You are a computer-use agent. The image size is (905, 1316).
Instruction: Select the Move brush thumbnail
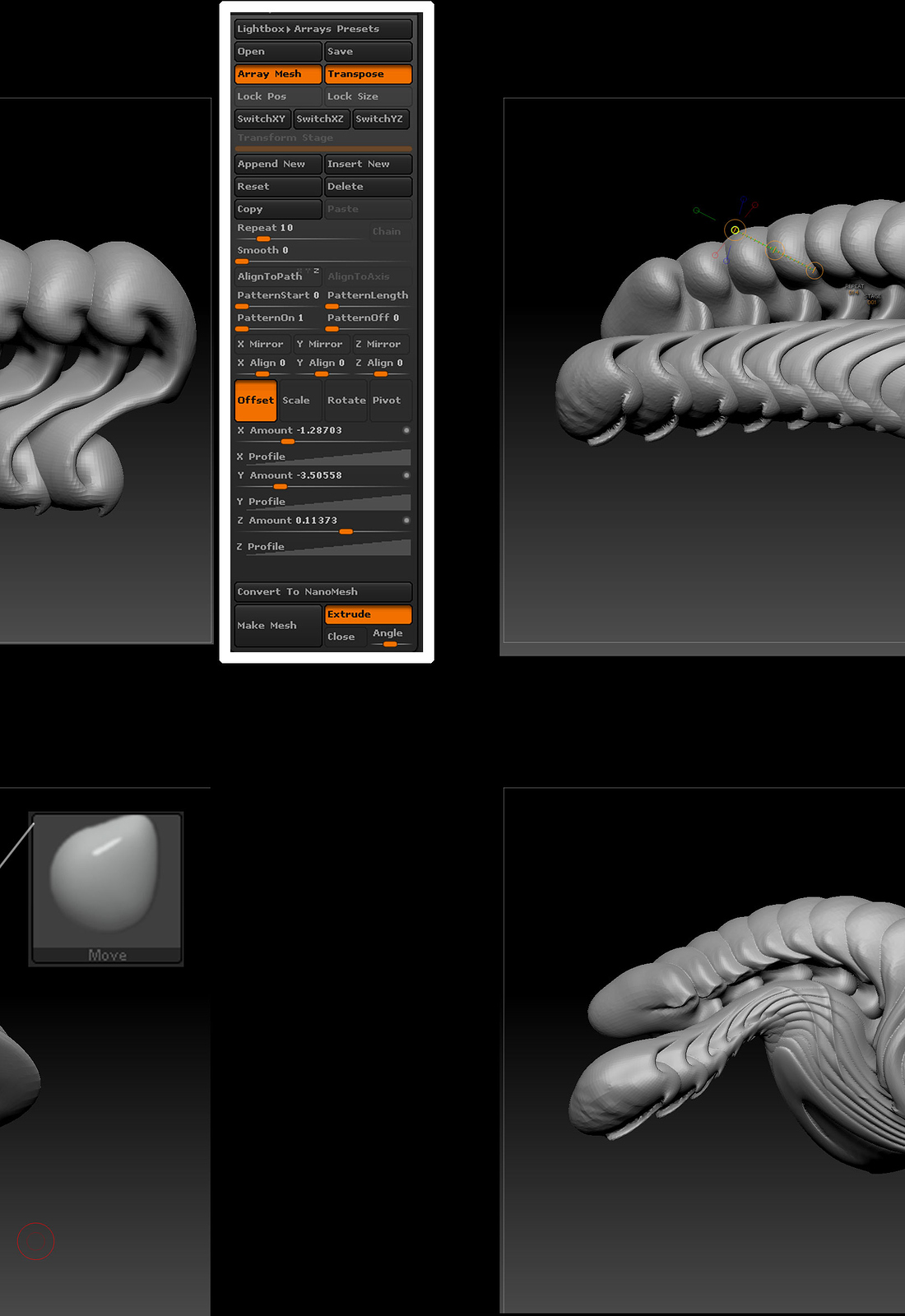click(x=106, y=889)
